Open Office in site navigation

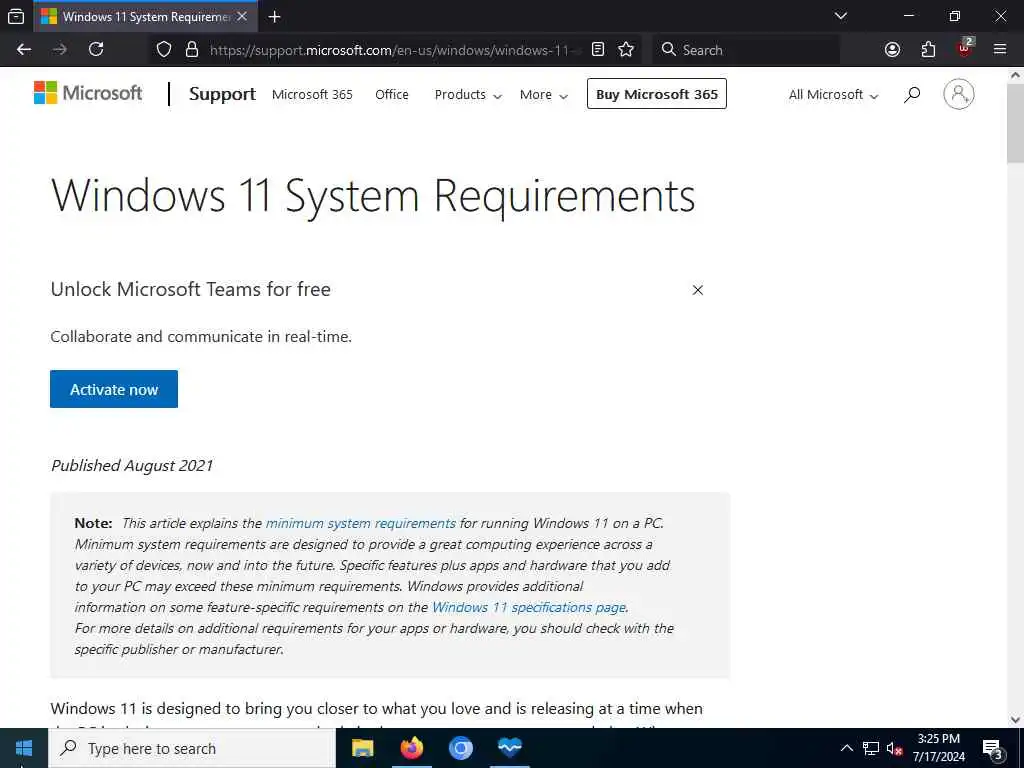click(x=392, y=95)
